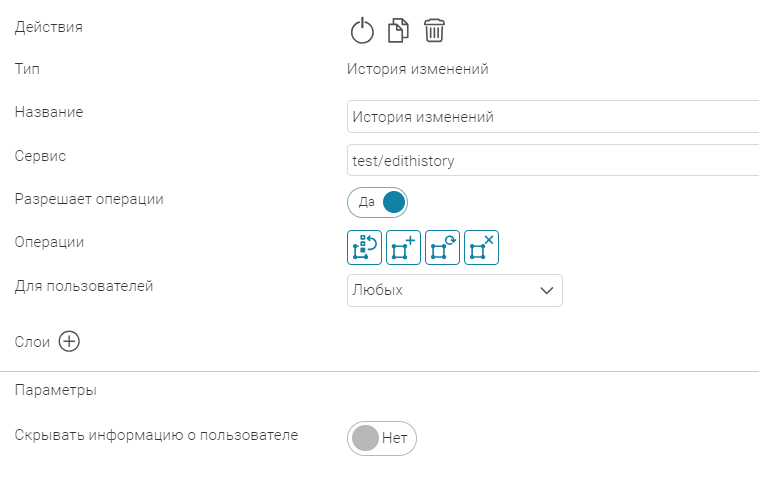The height and width of the screenshot is (477, 759).
Task: Click the 'Действия' row label
Action: 49,27
